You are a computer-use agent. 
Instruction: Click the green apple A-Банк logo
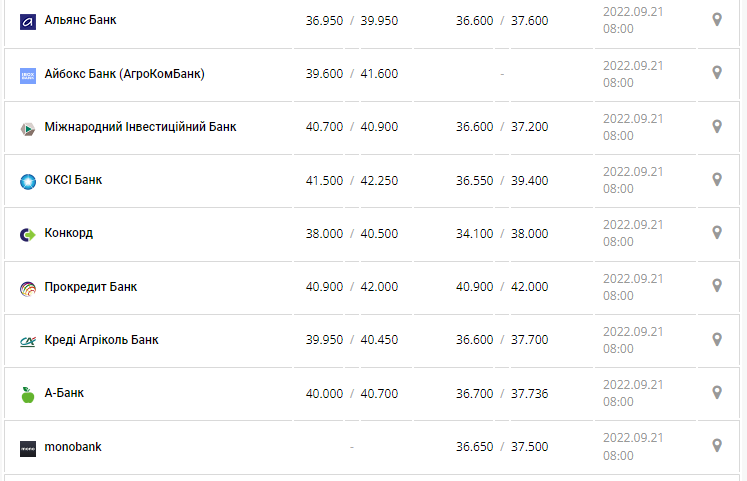[28, 394]
